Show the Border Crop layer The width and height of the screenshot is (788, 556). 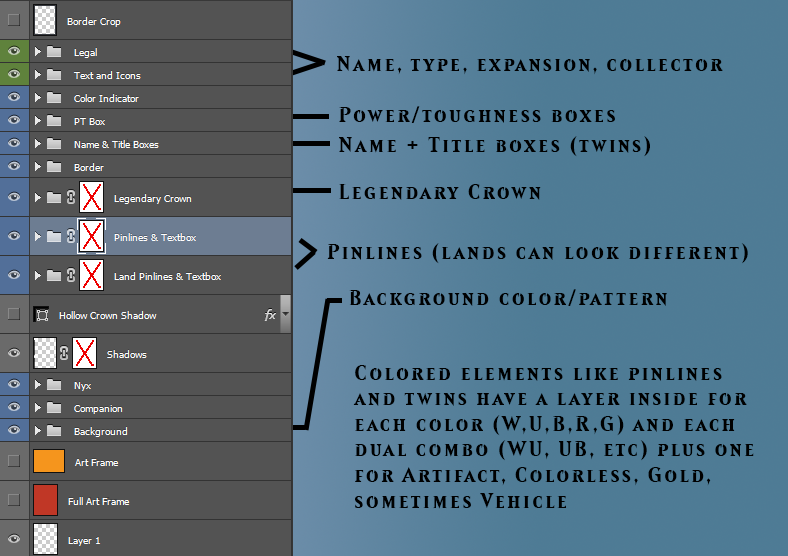pyautogui.click(x=14, y=20)
